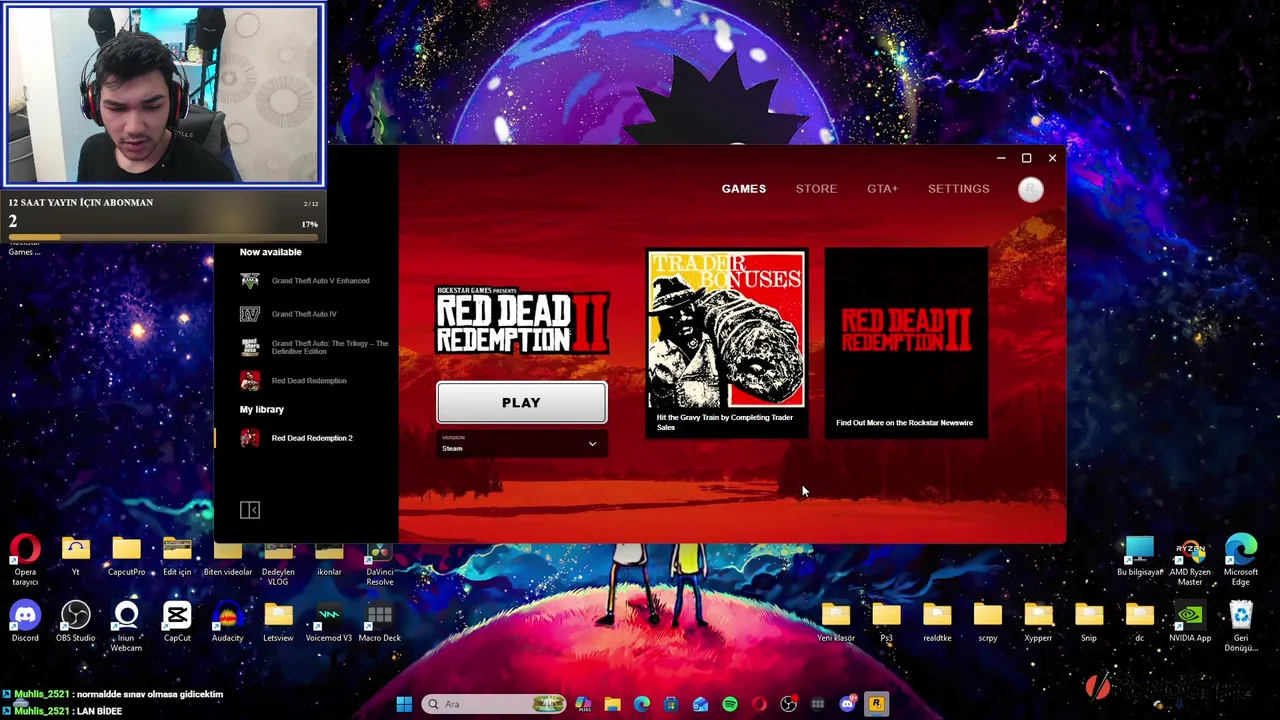Open Opera from the taskbar
Image resolution: width=1280 pixels, height=720 pixels.
pyautogui.click(x=759, y=704)
